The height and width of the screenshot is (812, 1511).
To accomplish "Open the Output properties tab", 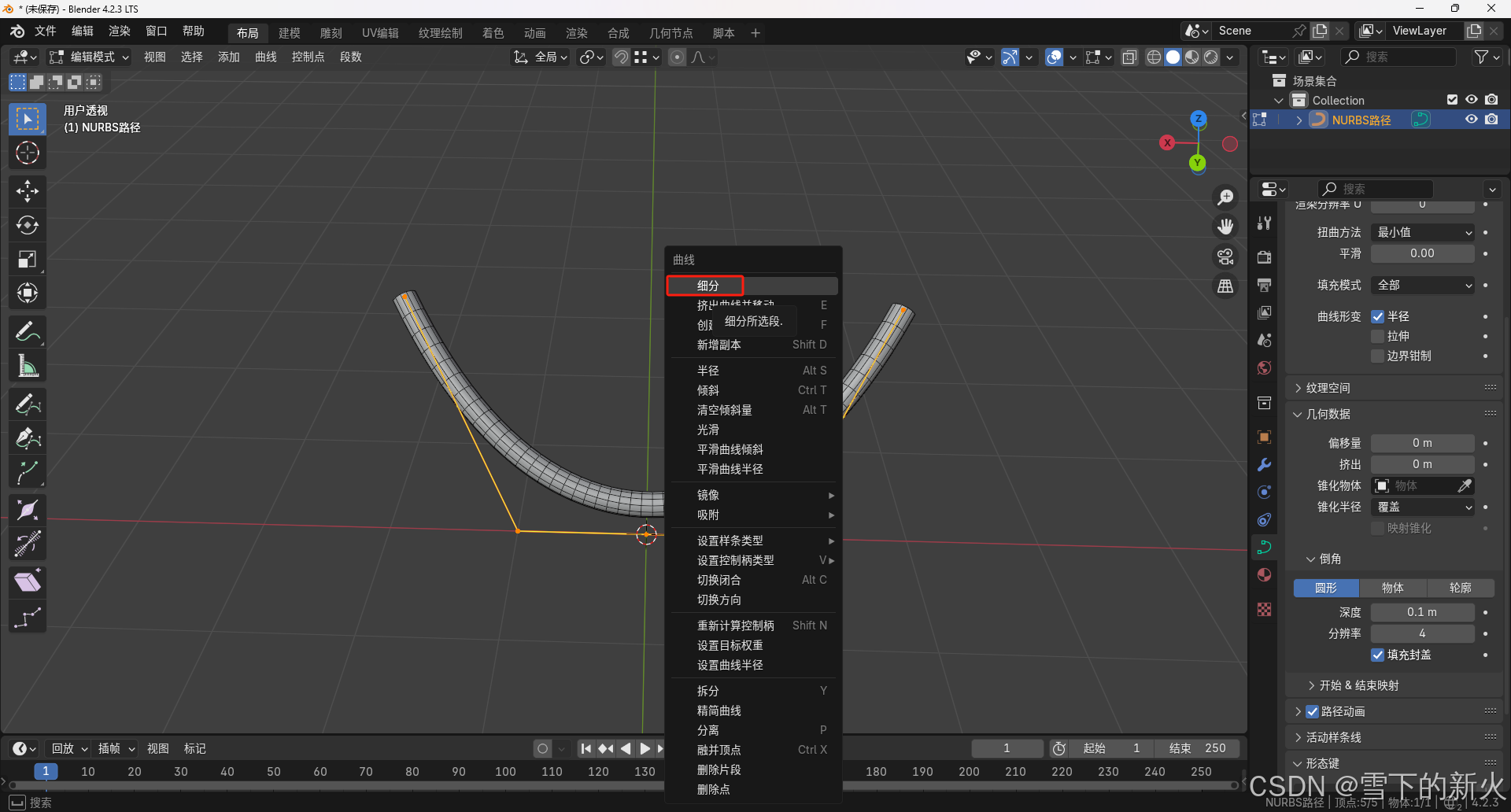I will [1265, 285].
